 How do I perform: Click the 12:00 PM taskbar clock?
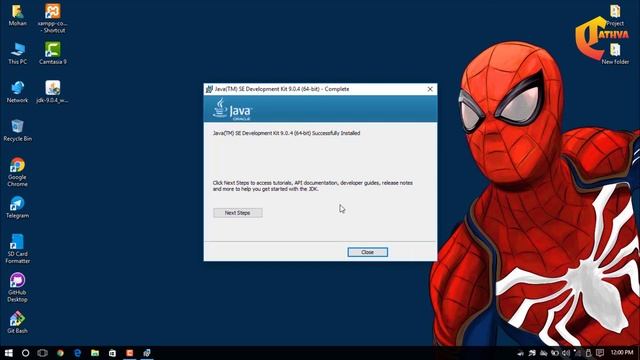[x=622, y=352]
